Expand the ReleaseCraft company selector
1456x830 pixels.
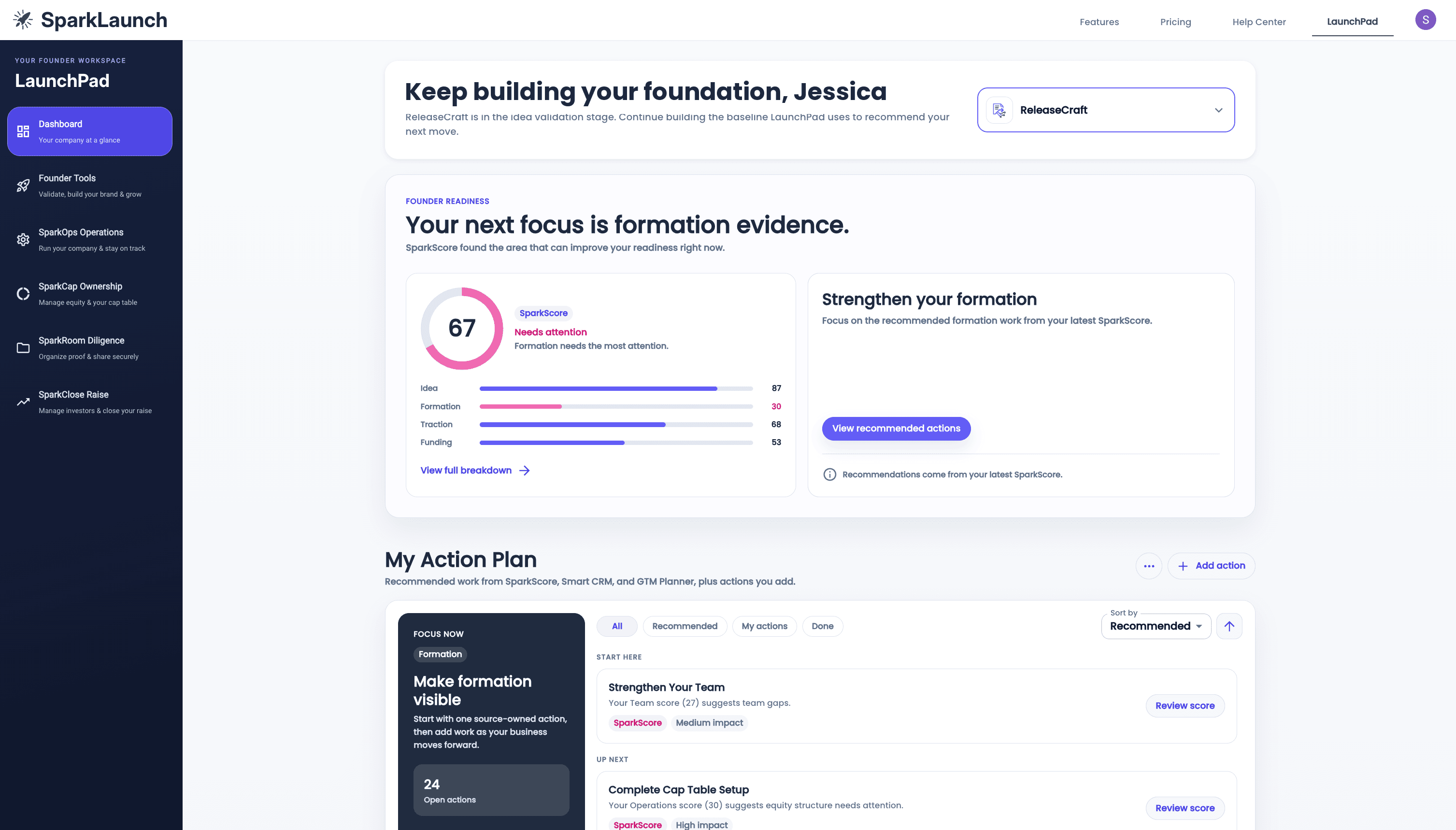click(x=1106, y=110)
